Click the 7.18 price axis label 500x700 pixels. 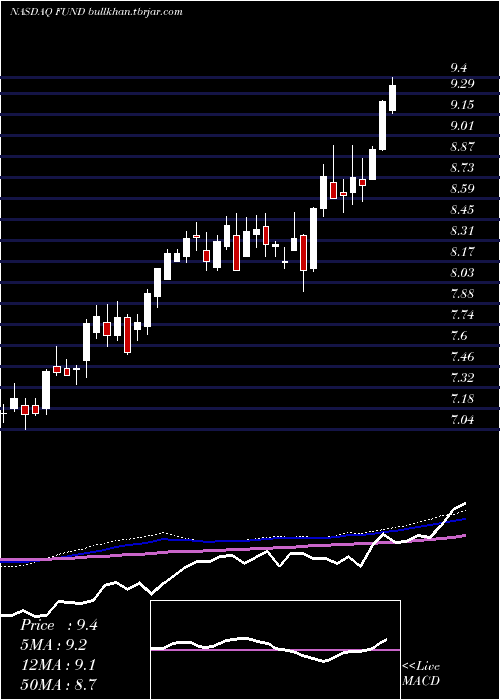(x=462, y=399)
